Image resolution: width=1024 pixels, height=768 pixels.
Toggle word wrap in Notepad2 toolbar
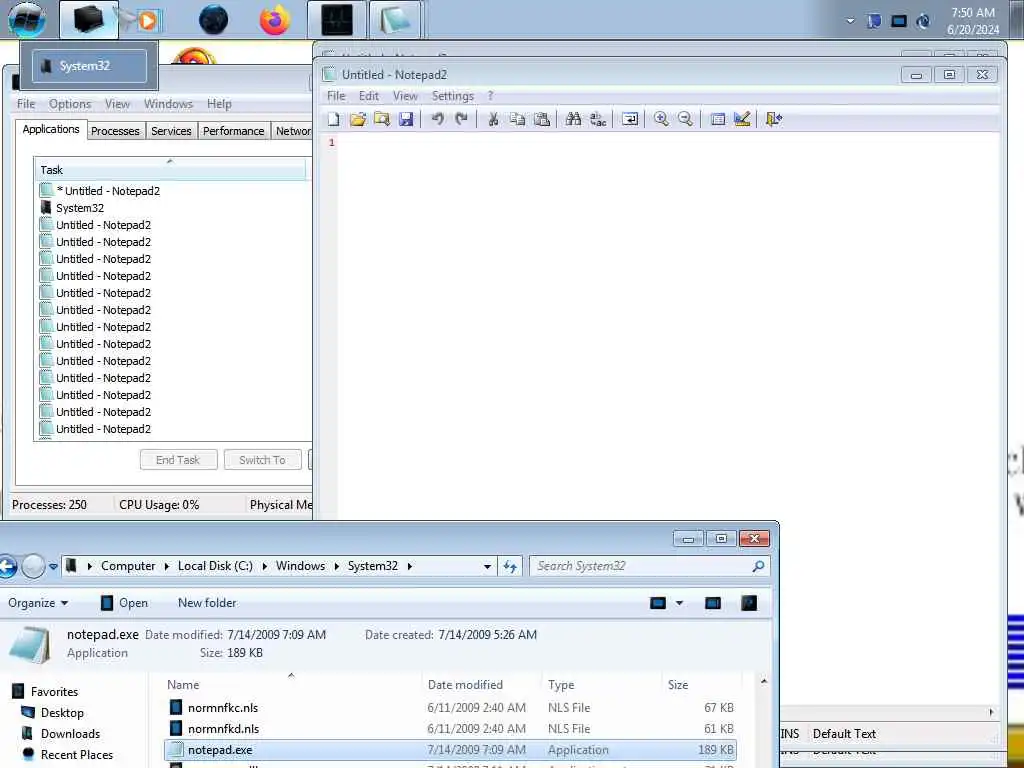point(630,119)
